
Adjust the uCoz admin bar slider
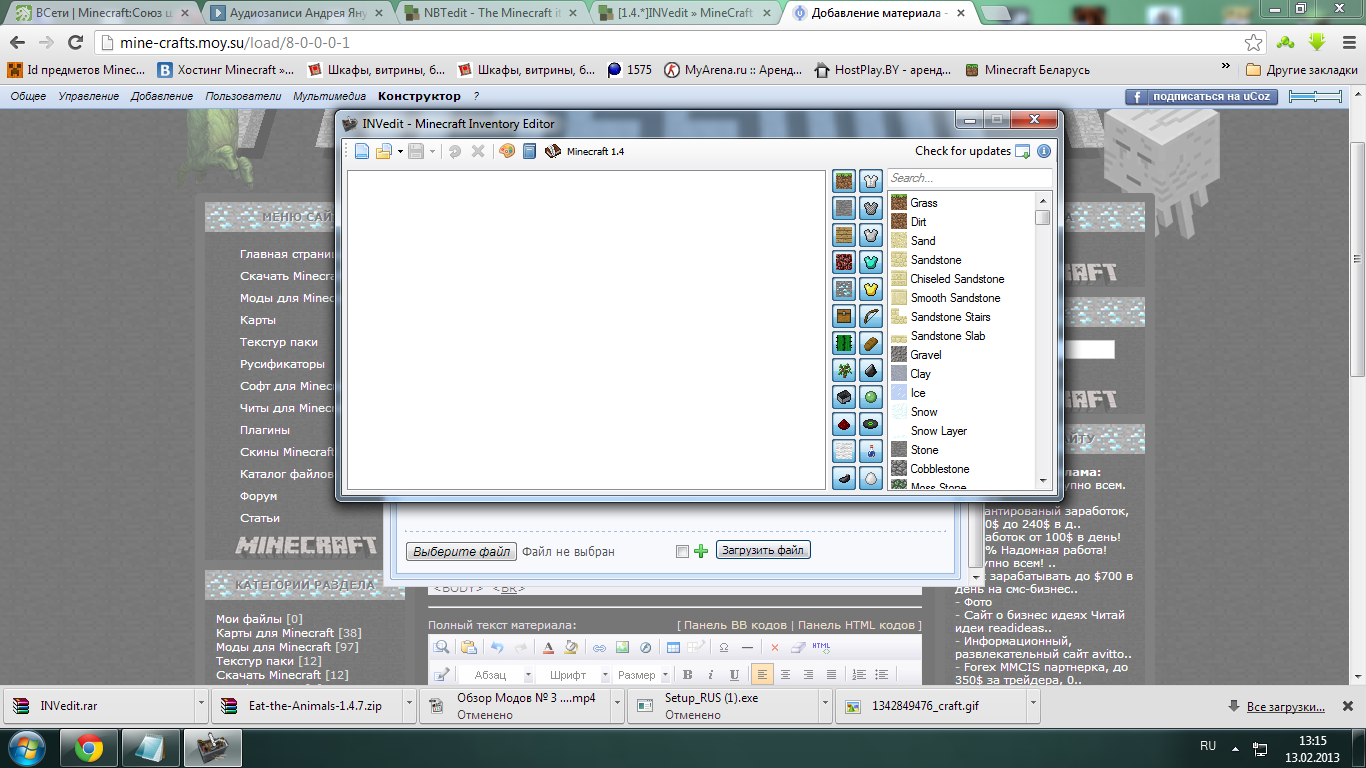coord(1315,97)
